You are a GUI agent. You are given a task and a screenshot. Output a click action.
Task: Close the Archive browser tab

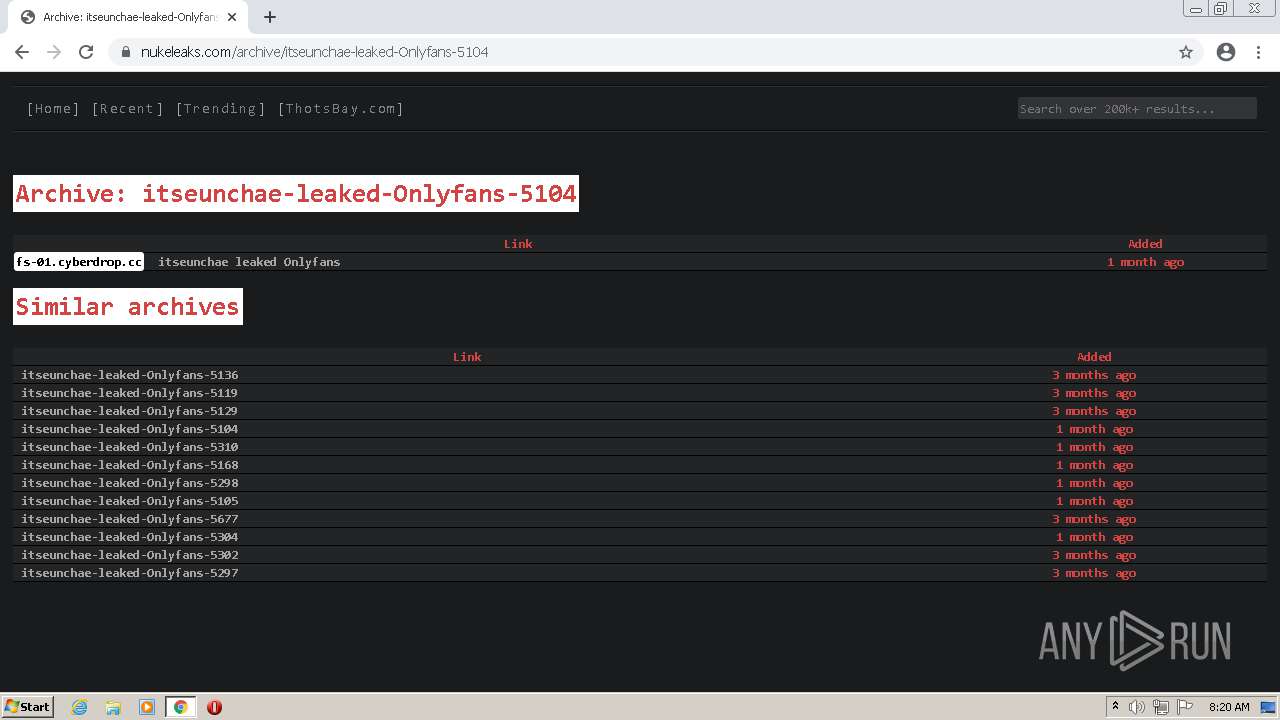click(x=232, y=17)
